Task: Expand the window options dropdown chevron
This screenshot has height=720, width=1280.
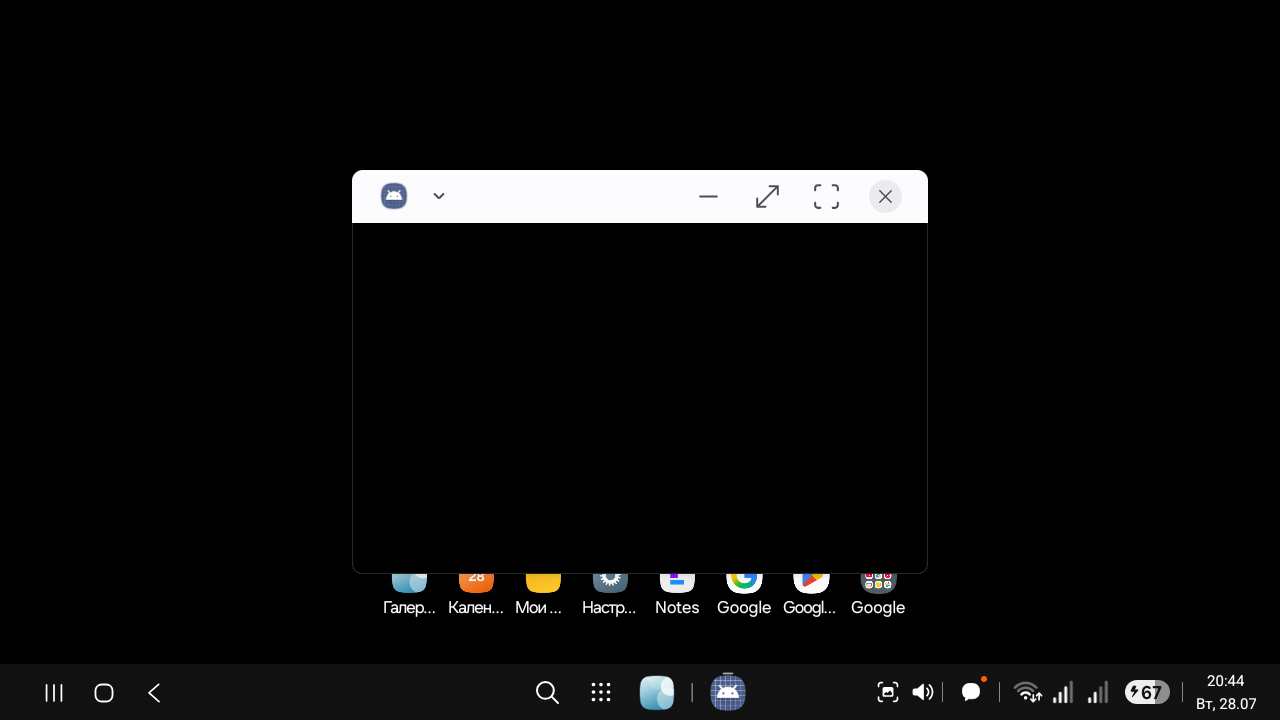Action: click(439, 196)
